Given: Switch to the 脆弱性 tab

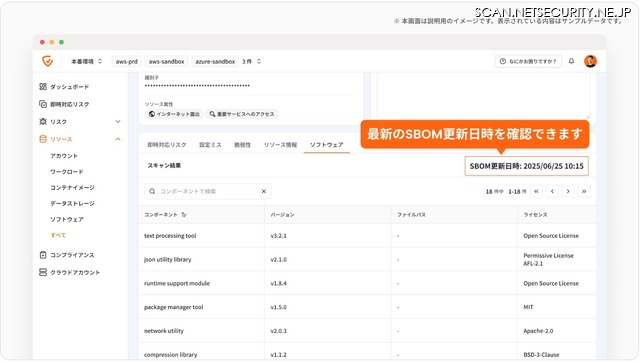Looking at the screenshot, I should click(242, 145).
